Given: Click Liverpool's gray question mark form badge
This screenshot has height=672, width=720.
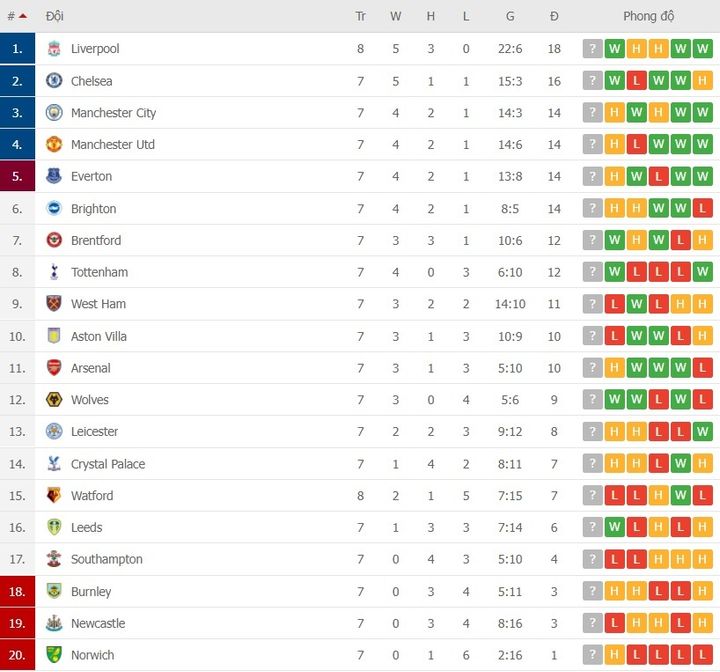Looking at the screenshot, I should coord(593,49).
